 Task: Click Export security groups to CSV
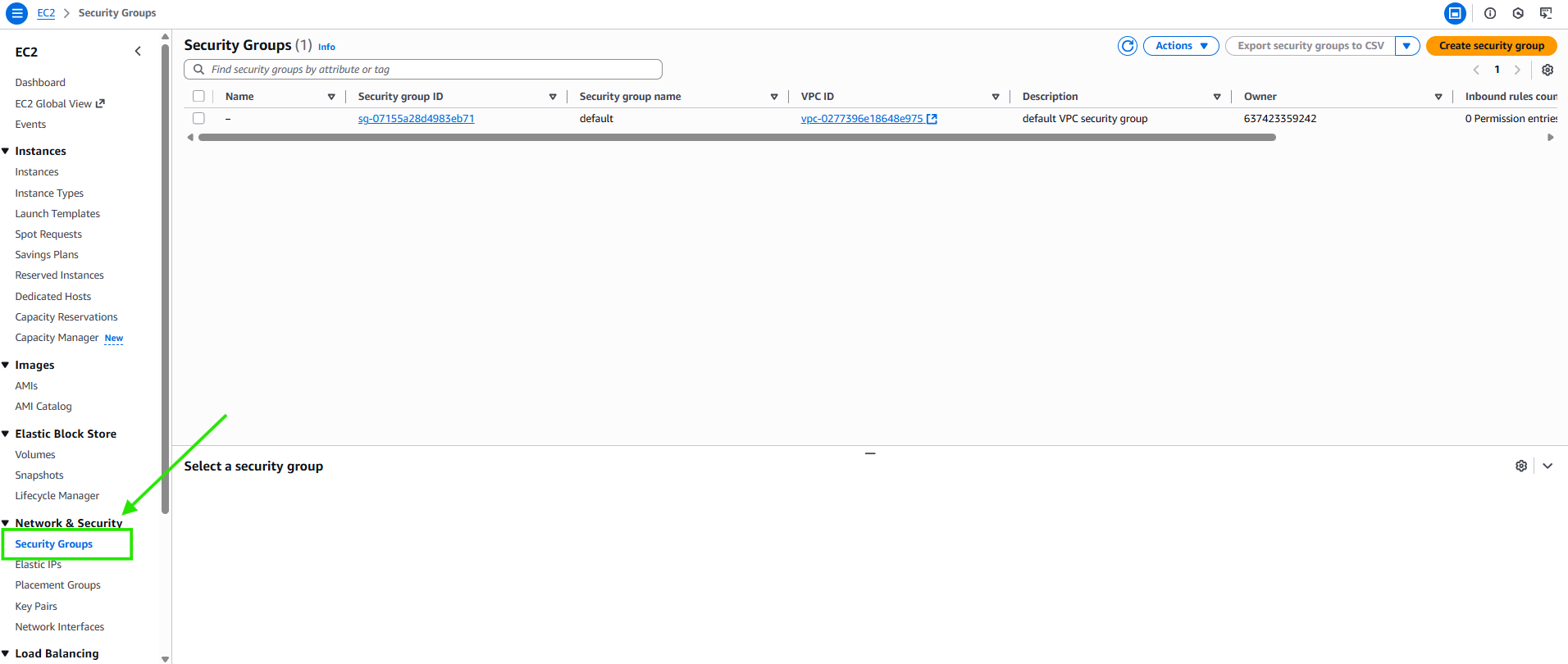1310,46
